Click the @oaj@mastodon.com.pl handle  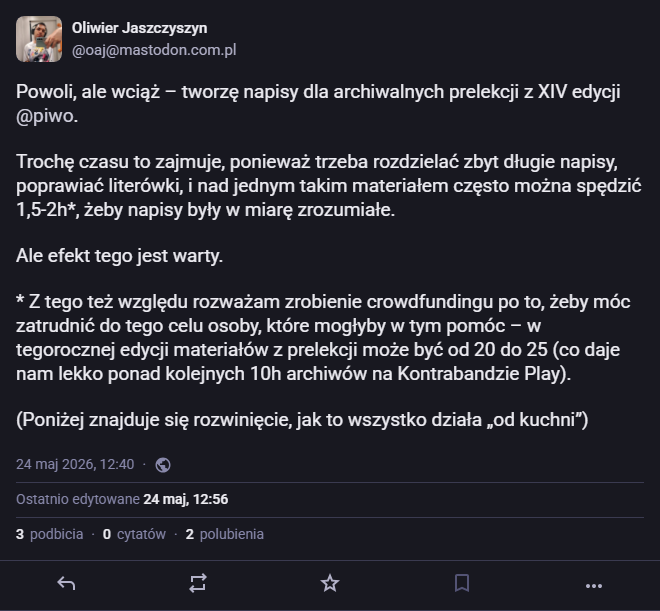154,50
